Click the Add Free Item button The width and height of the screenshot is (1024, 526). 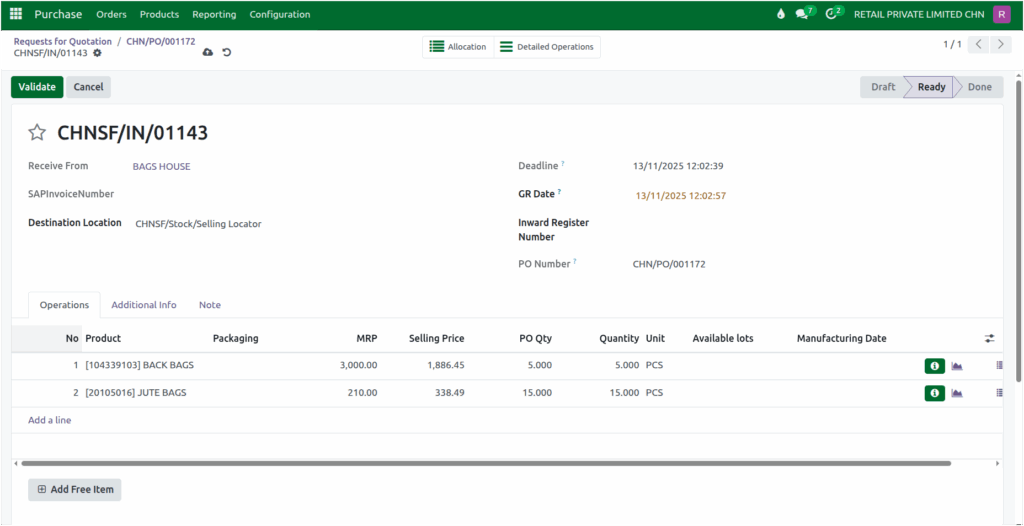click(74, 489)
